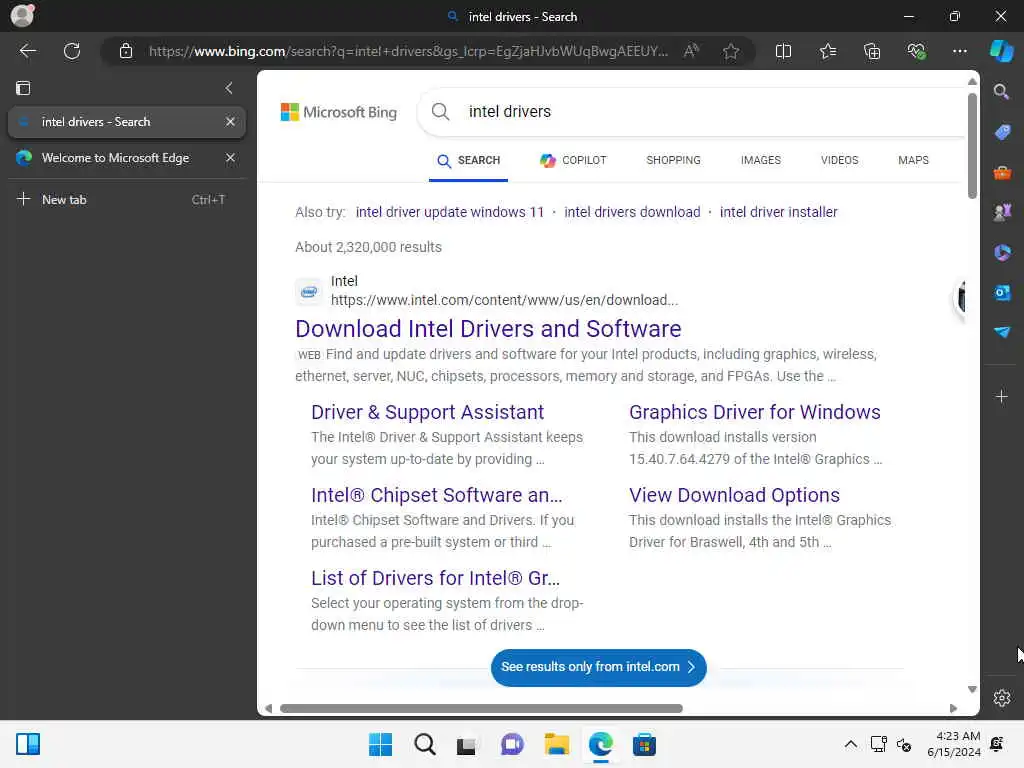1024x768 pixels.
Task: Switch to the MAPS search tab
Action: (913, 160)
